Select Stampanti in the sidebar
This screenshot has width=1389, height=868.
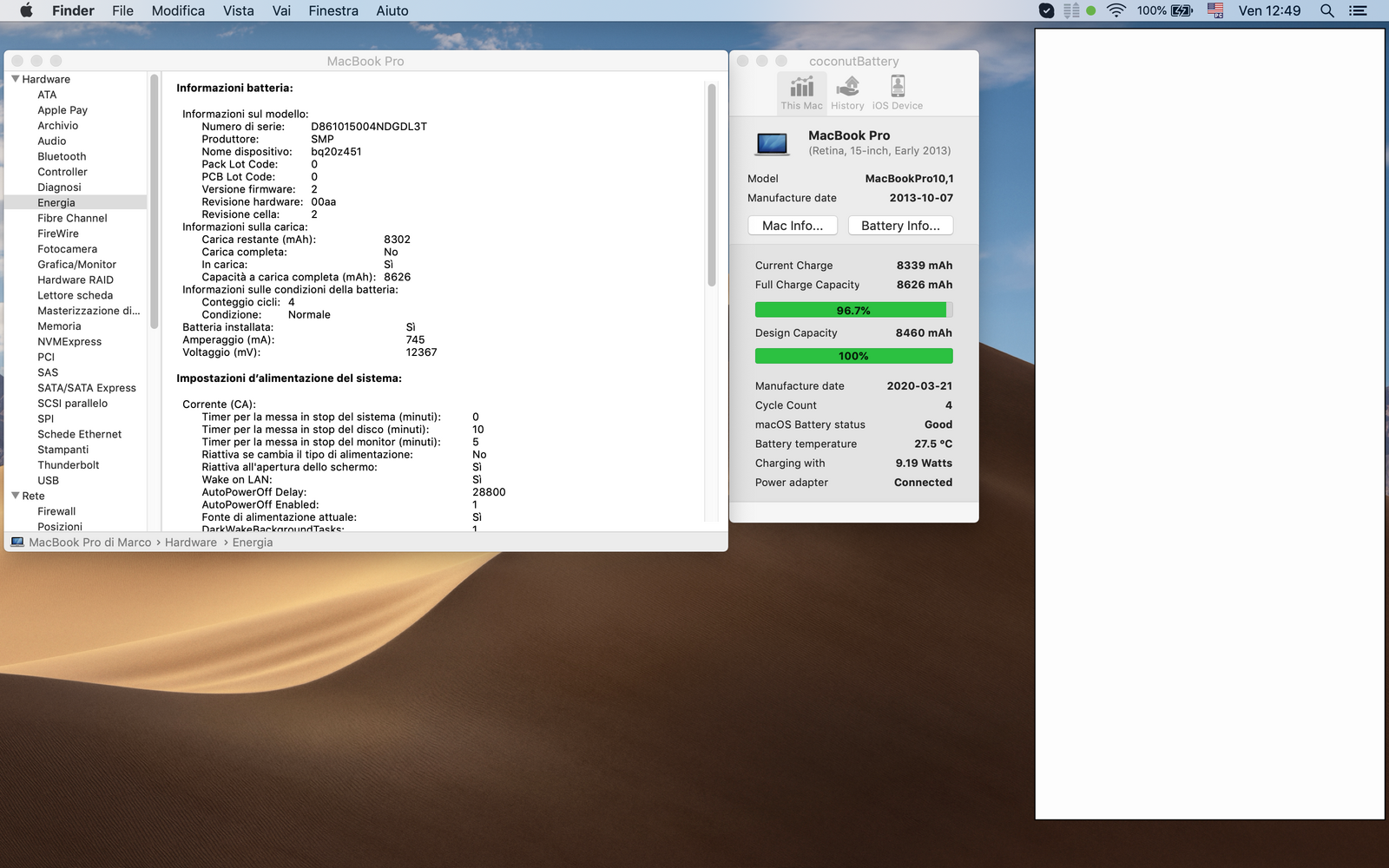tap(63, 449)
